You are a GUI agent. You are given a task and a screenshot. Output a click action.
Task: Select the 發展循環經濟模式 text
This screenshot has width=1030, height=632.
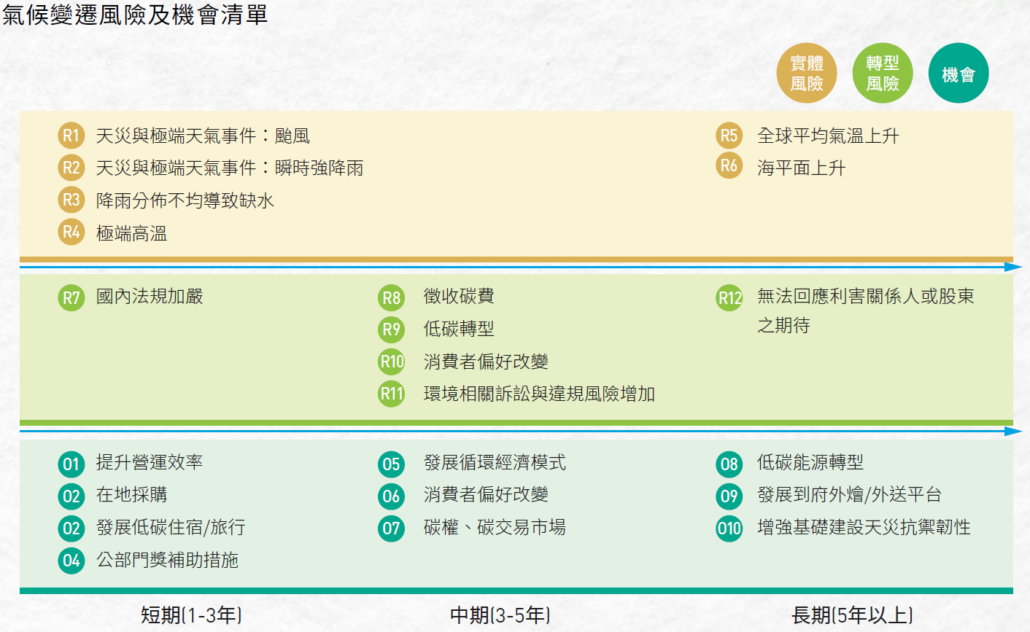pos(494,463)
